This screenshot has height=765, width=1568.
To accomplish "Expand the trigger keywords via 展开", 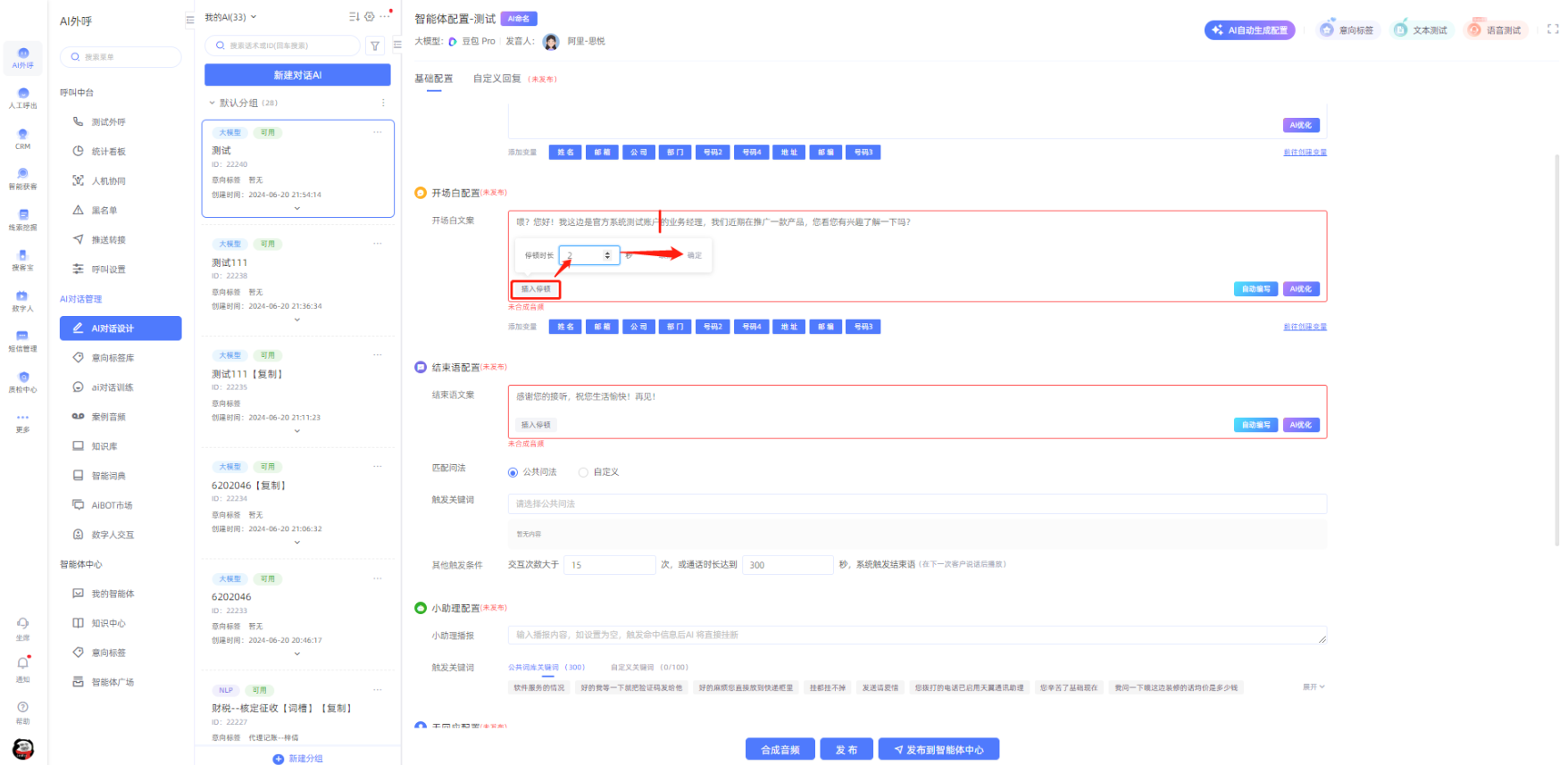I will (1313, 686).
